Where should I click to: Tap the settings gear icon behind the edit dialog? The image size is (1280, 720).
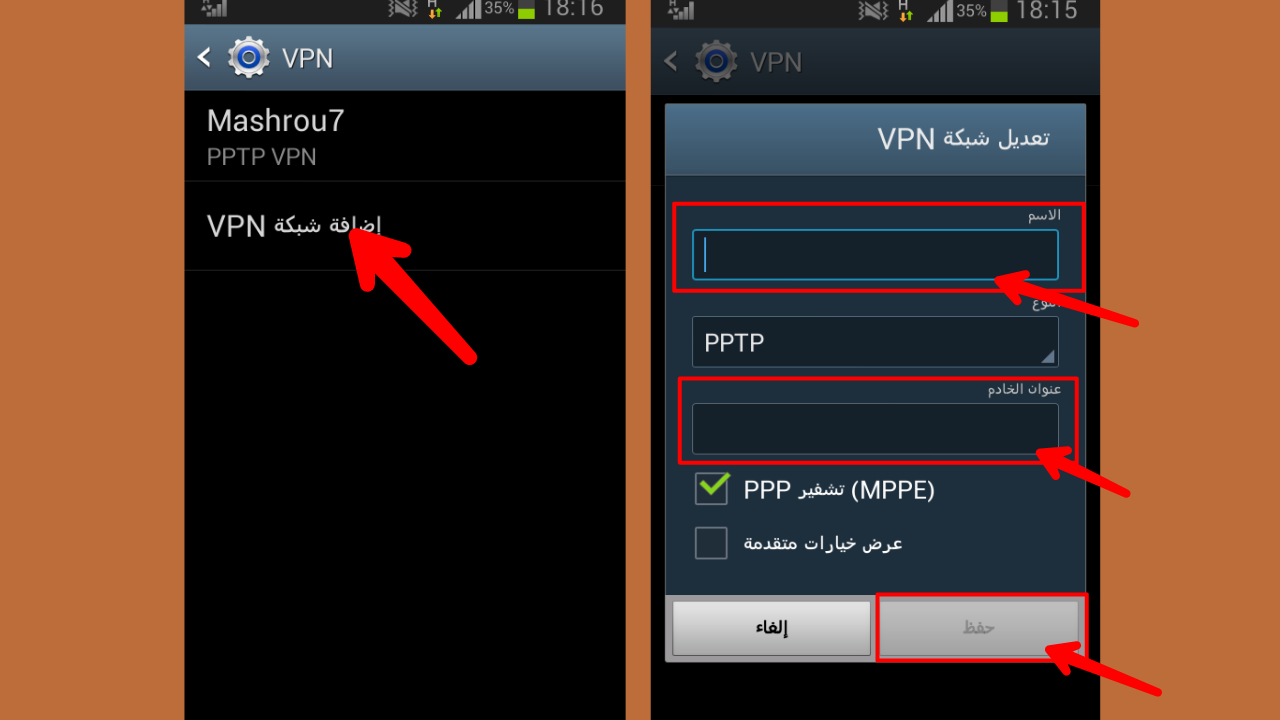(x=716, y=61)
